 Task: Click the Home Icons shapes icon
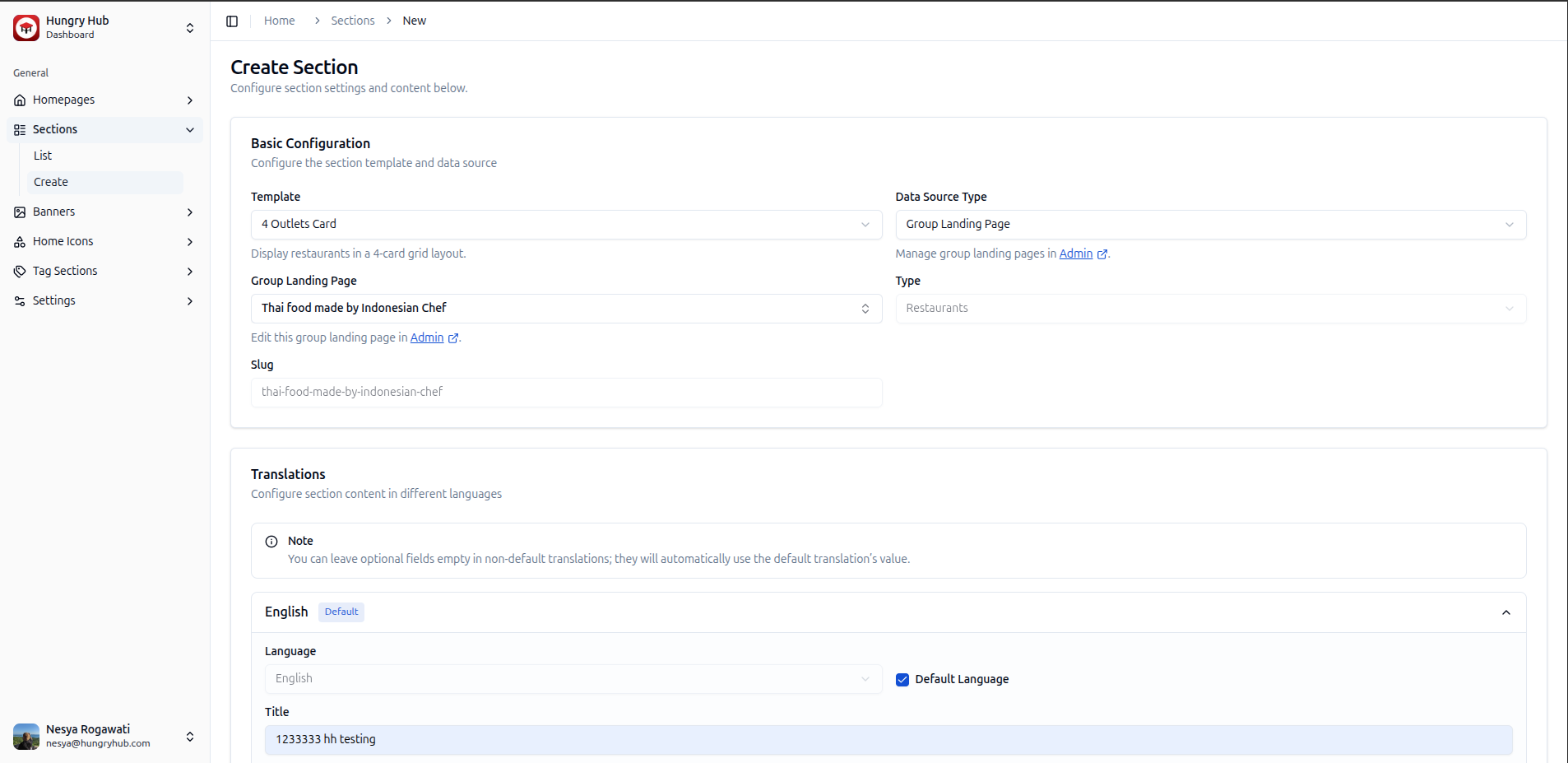[x=20, y=242]
